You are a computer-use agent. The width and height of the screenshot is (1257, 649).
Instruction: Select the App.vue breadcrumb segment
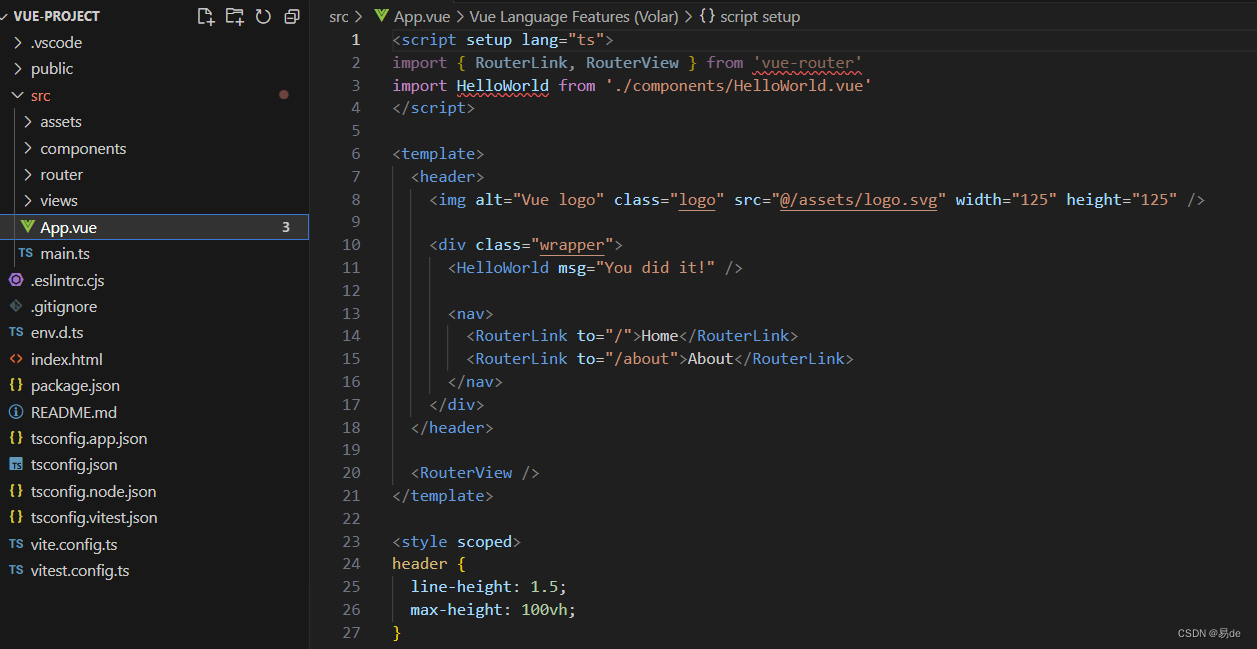pos(422,16)
